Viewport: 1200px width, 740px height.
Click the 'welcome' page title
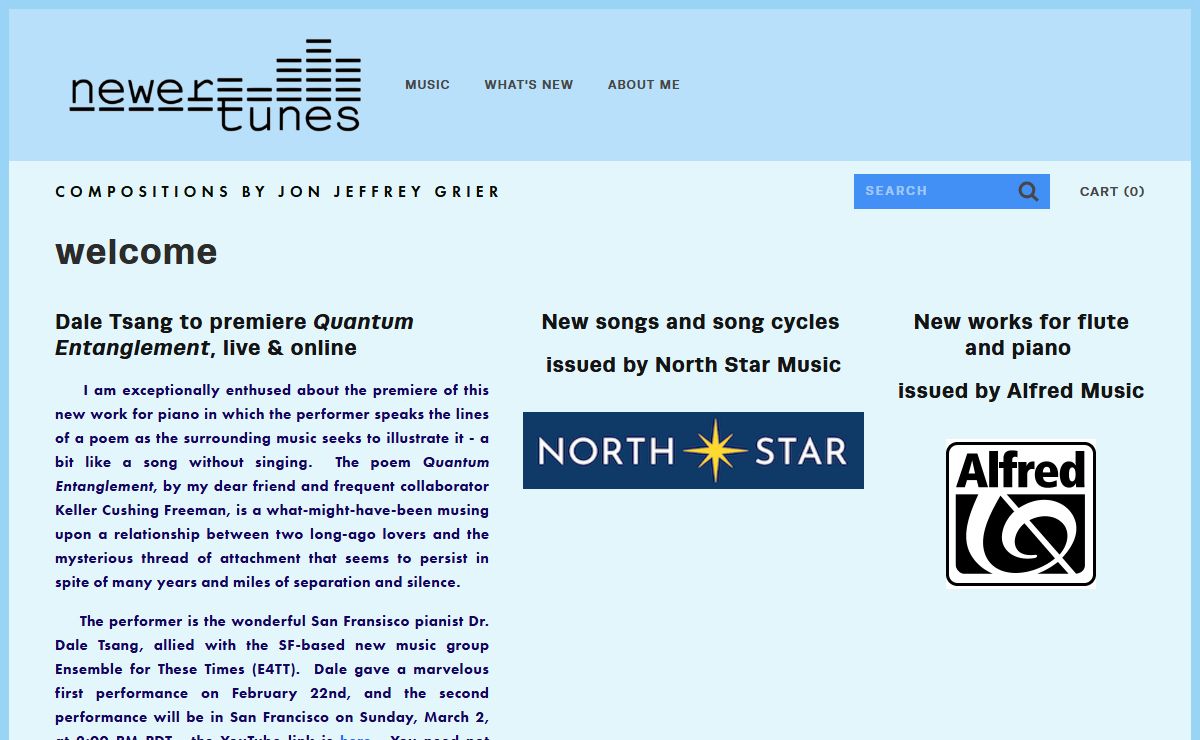coord(136,251)
